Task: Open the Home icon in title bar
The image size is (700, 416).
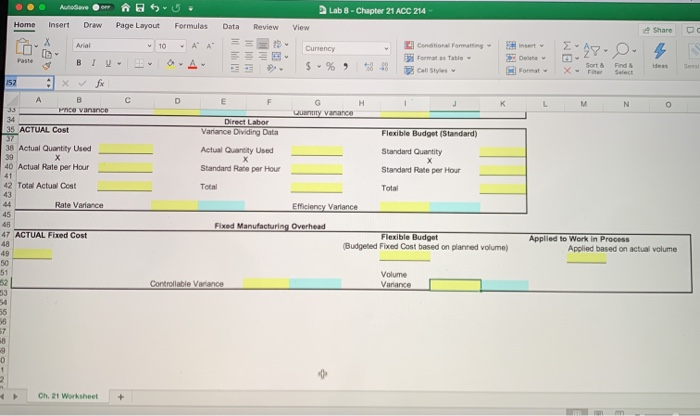Action: (x=126, y=8)
